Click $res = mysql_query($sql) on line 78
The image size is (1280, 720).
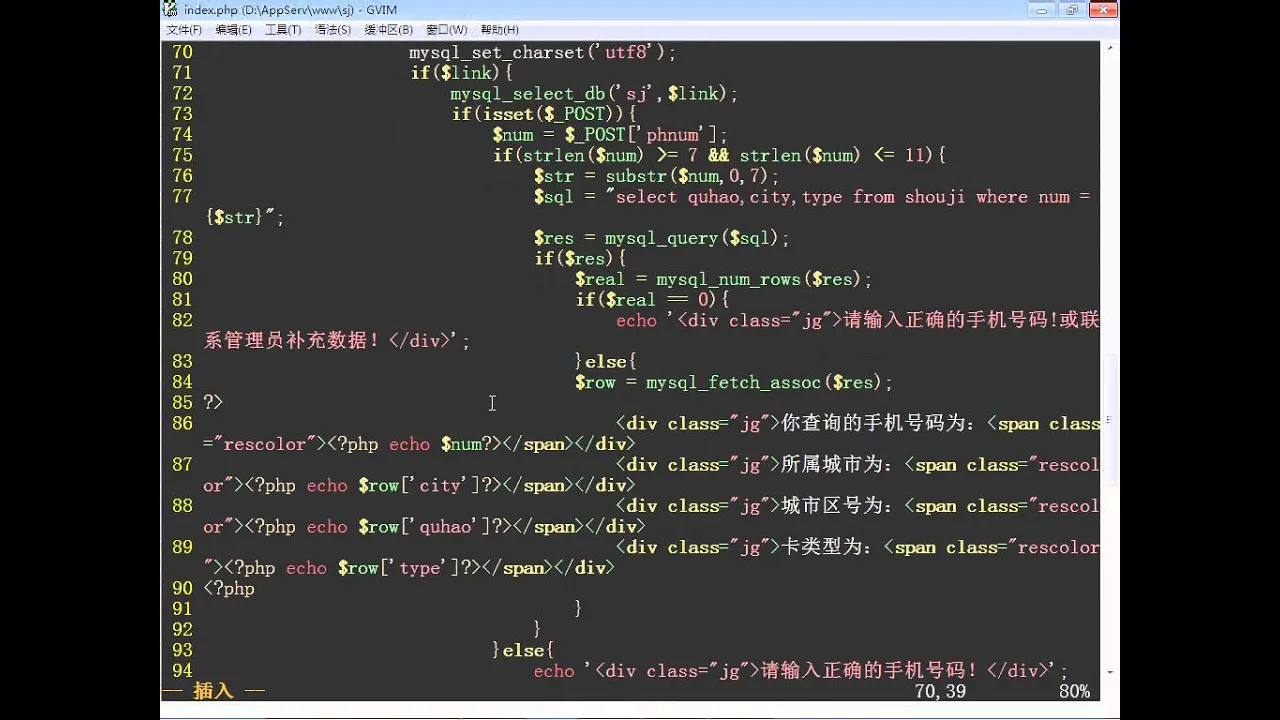click(x=661, y=238)
